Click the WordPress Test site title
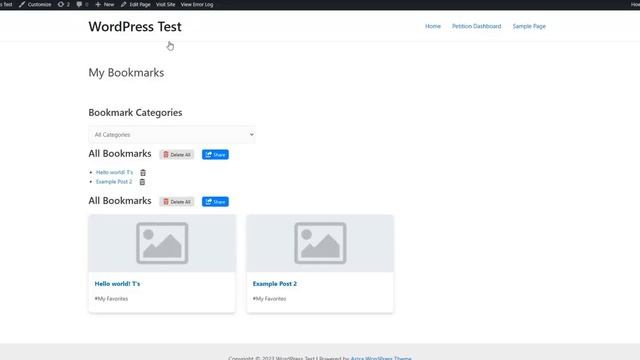Screen dimensions: 640x360 (135, 27)
